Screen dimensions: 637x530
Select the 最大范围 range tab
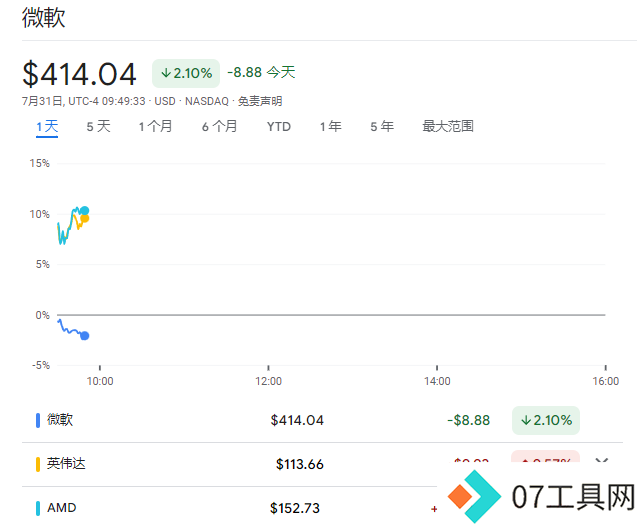click(x=448, y=127)
